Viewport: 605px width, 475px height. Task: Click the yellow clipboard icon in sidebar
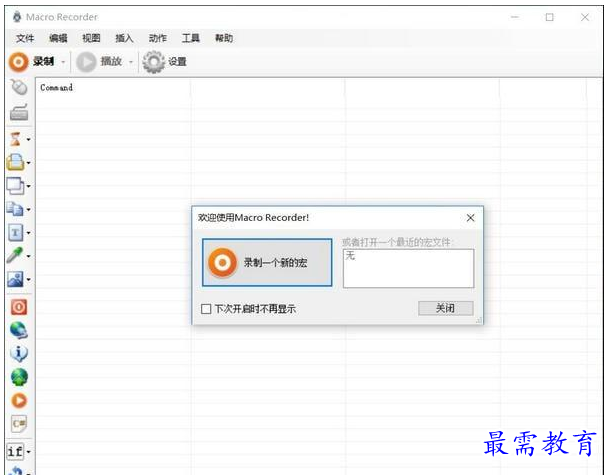(15, 162)
